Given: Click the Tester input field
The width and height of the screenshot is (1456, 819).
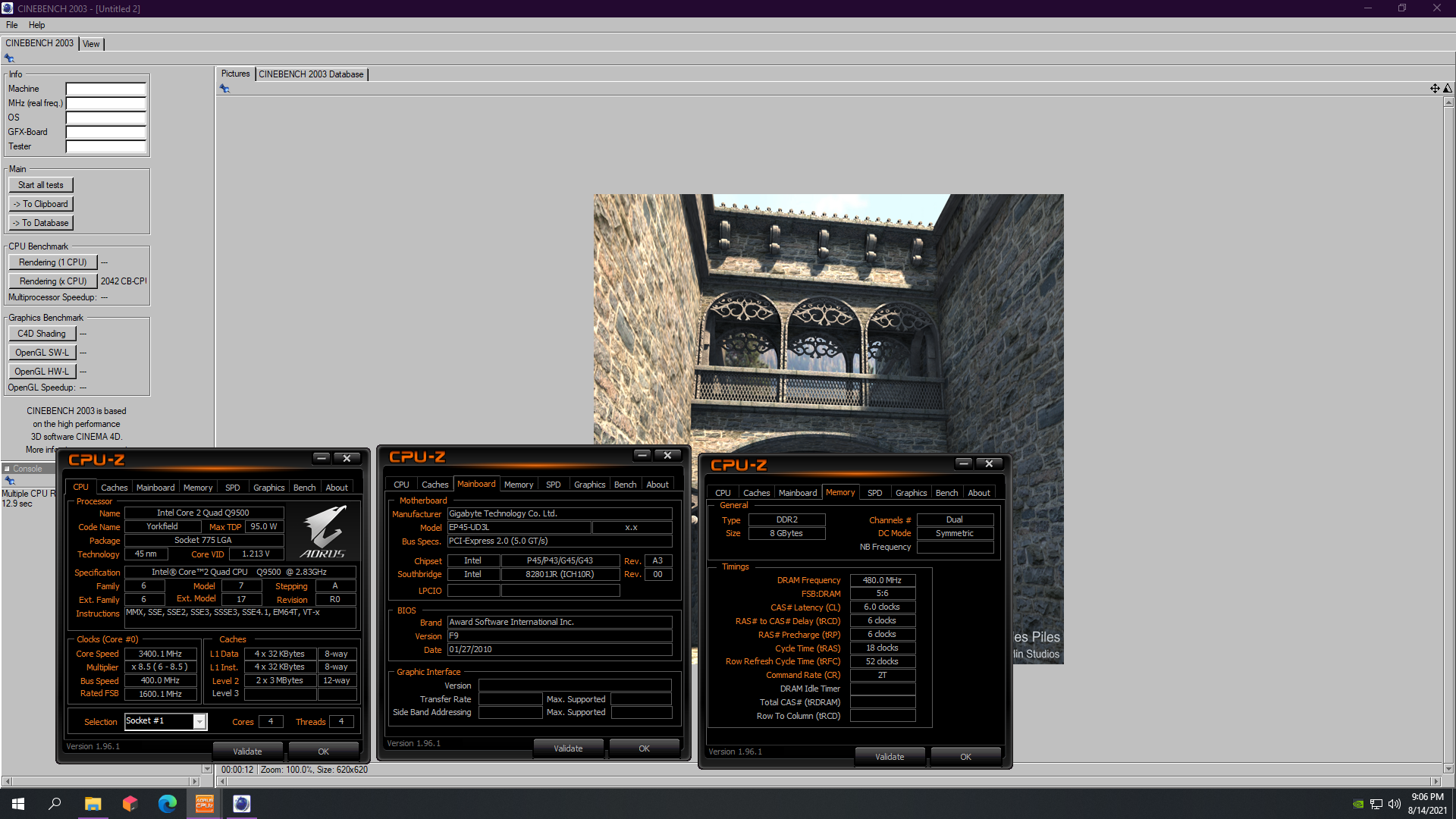Looking at the screenshot, I should coord(105,146).
